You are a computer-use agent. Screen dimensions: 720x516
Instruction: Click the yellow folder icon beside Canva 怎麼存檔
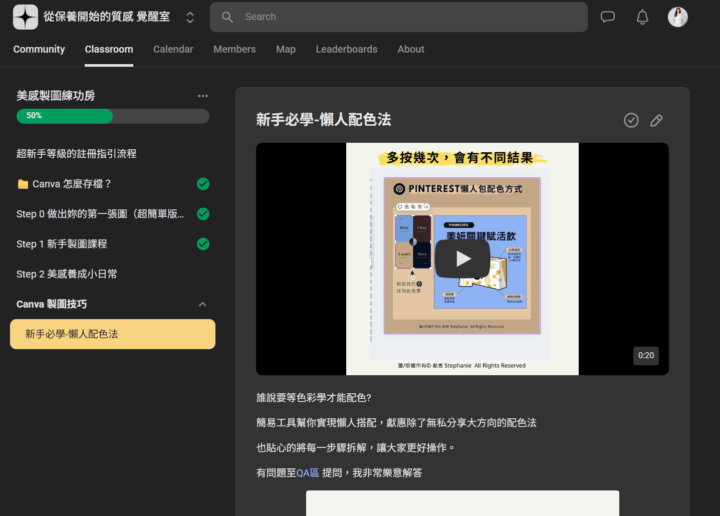(22, 184)
